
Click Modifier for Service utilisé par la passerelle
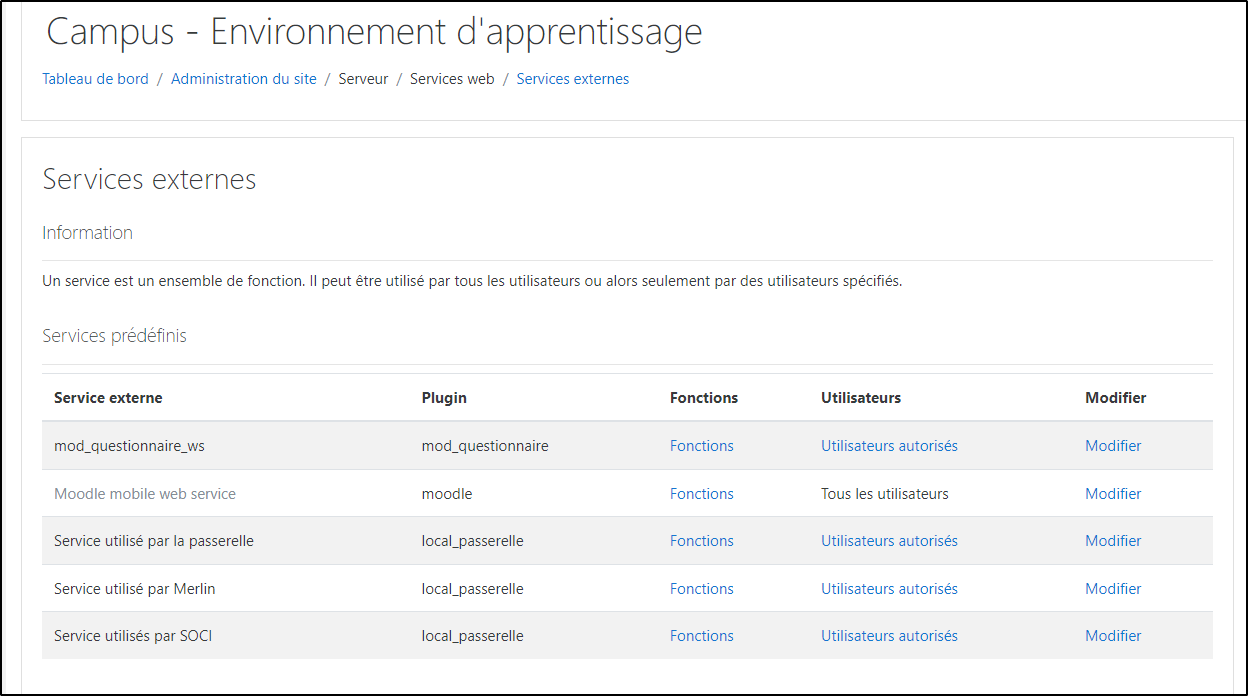1113,541
